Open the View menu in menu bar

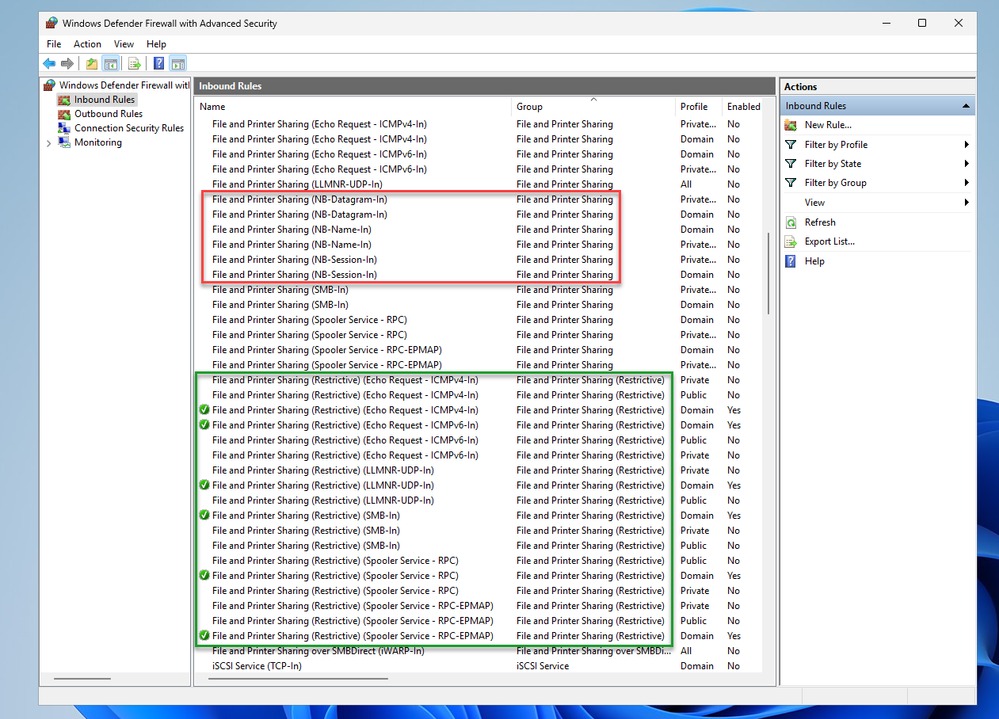124,44
